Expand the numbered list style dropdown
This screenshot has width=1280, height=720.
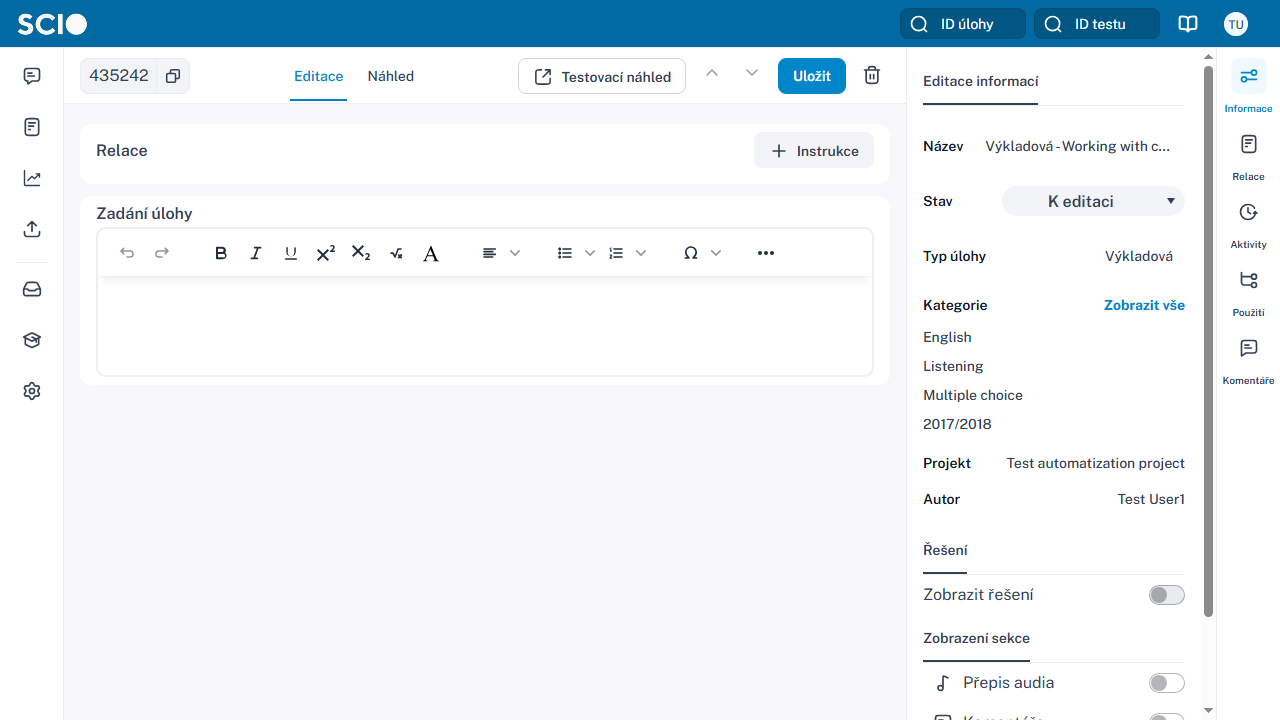pyautogui.click(x=641, y=253)
